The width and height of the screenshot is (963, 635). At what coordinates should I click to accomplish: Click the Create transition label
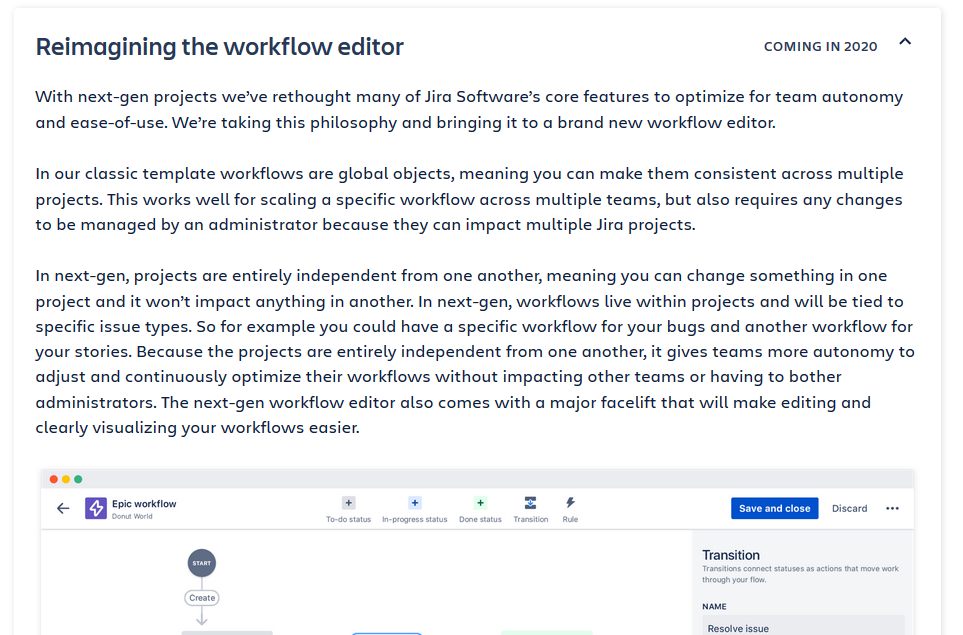click(x=202, y=598)
